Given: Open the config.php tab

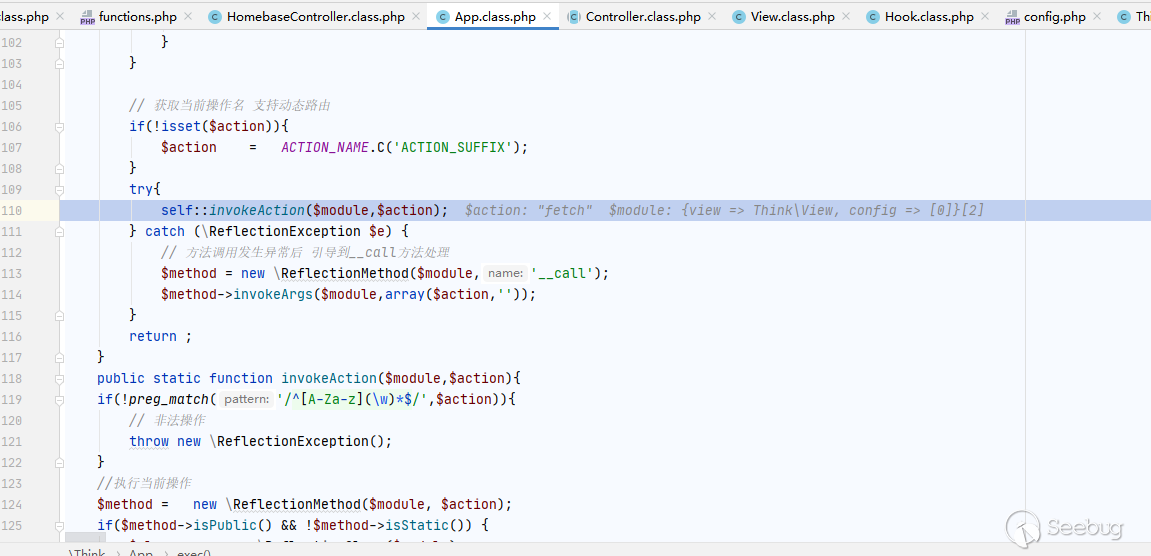Looking at the screenshot, I should tap(1055, 16).
